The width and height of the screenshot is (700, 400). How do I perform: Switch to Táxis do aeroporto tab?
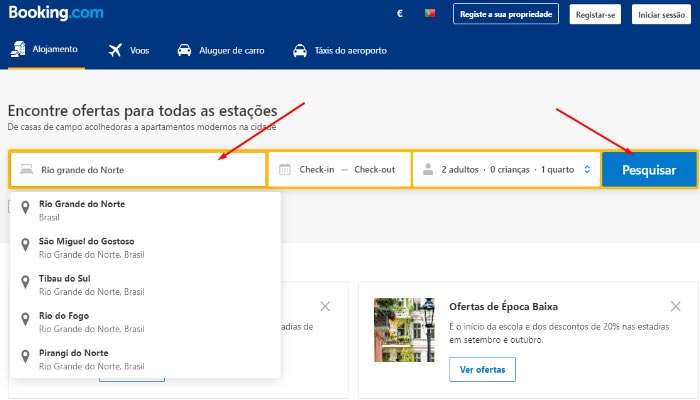pos(340,50)
